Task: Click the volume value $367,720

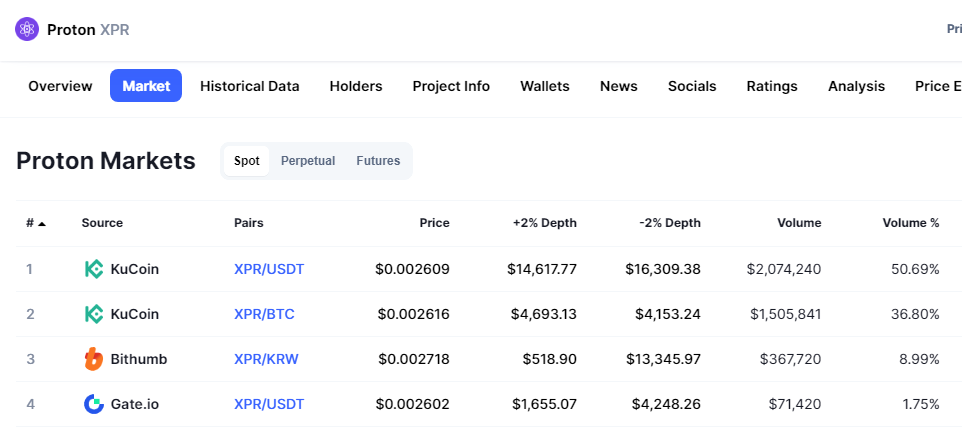Action: (x=790, y=359)
